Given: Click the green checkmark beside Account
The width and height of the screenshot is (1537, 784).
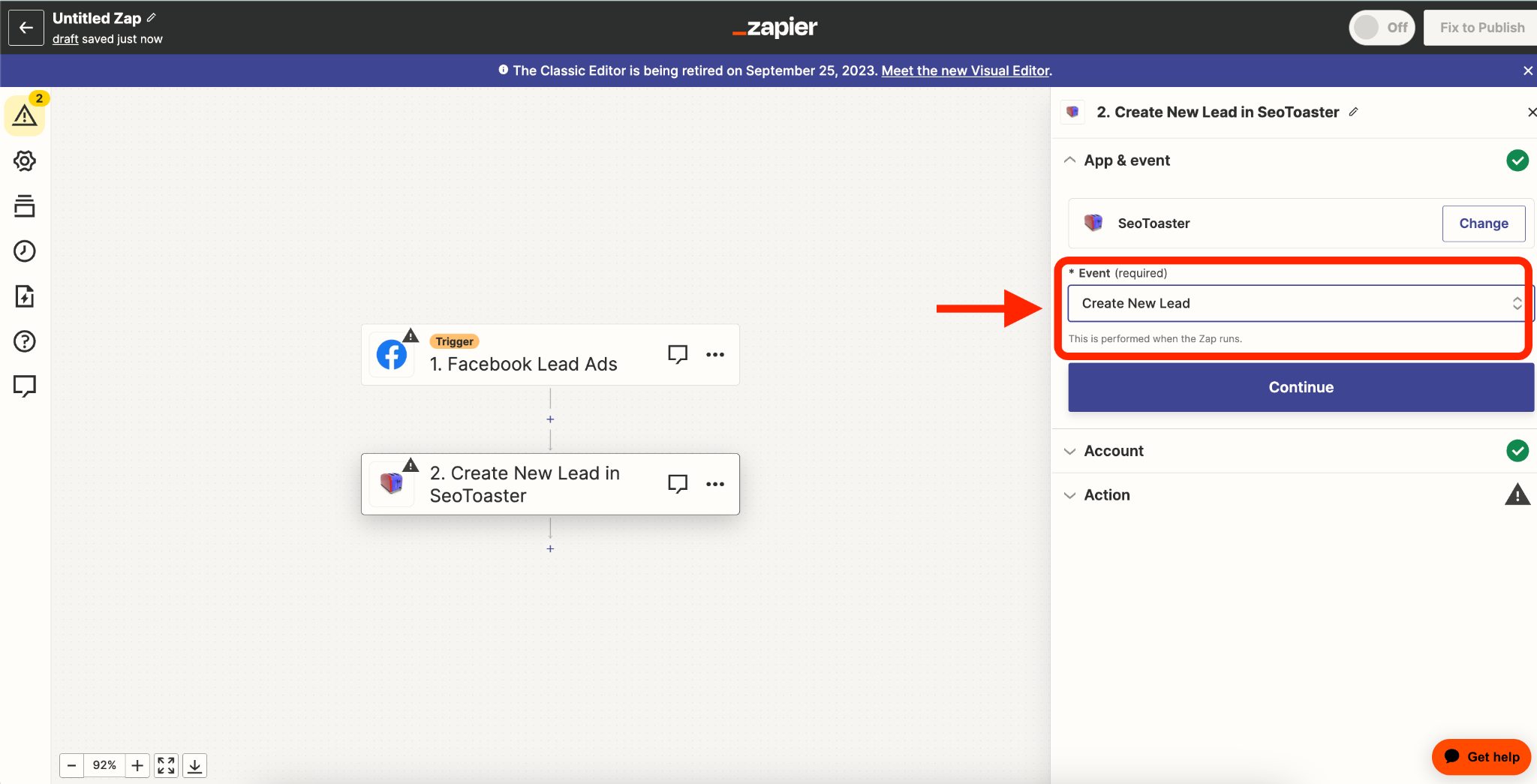Looking at the screenshot, I should tap(1517, 450).
